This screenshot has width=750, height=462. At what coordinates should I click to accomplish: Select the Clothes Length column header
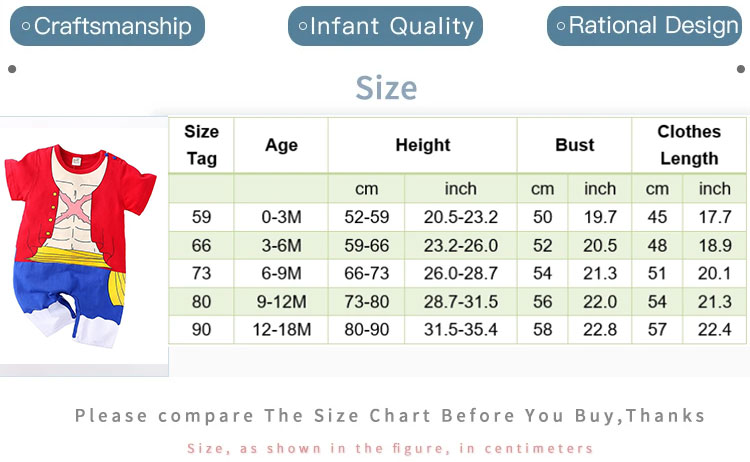pos(689,145)
